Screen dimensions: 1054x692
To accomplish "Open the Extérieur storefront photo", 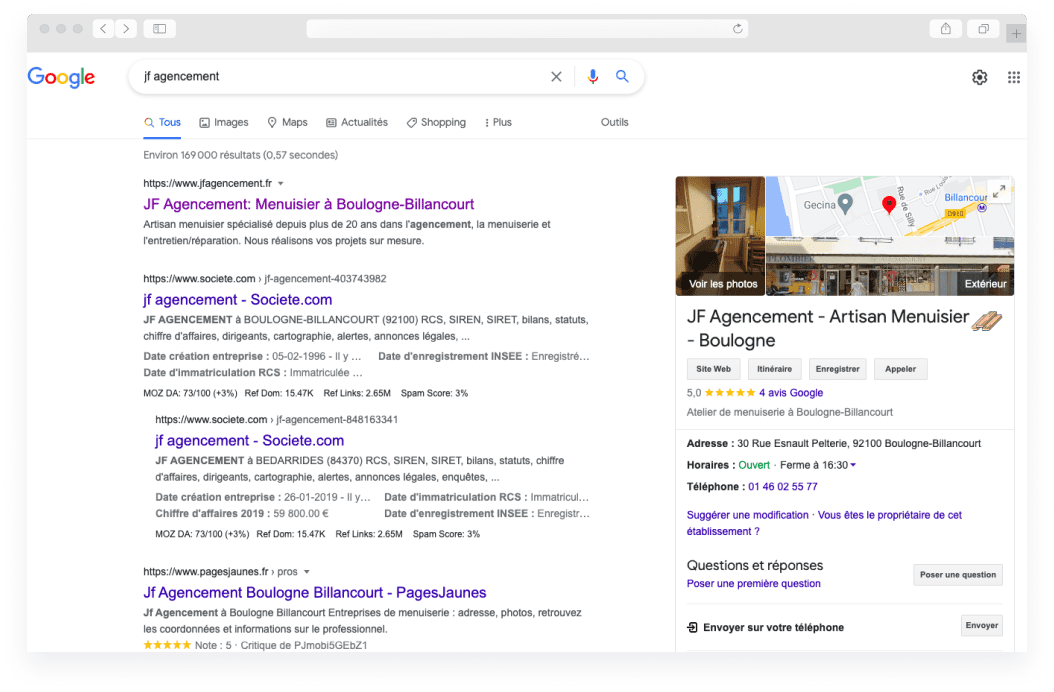I will tap(890, 266).
